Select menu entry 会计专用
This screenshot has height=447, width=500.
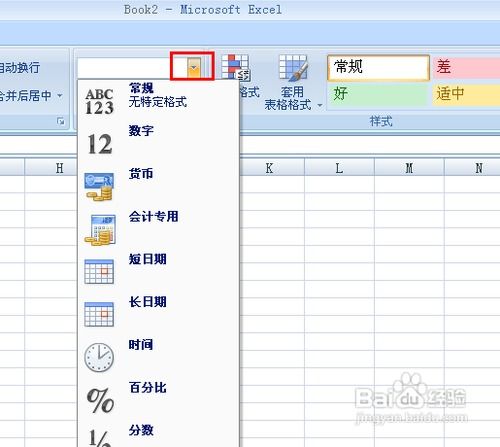[x=159, y=230]
